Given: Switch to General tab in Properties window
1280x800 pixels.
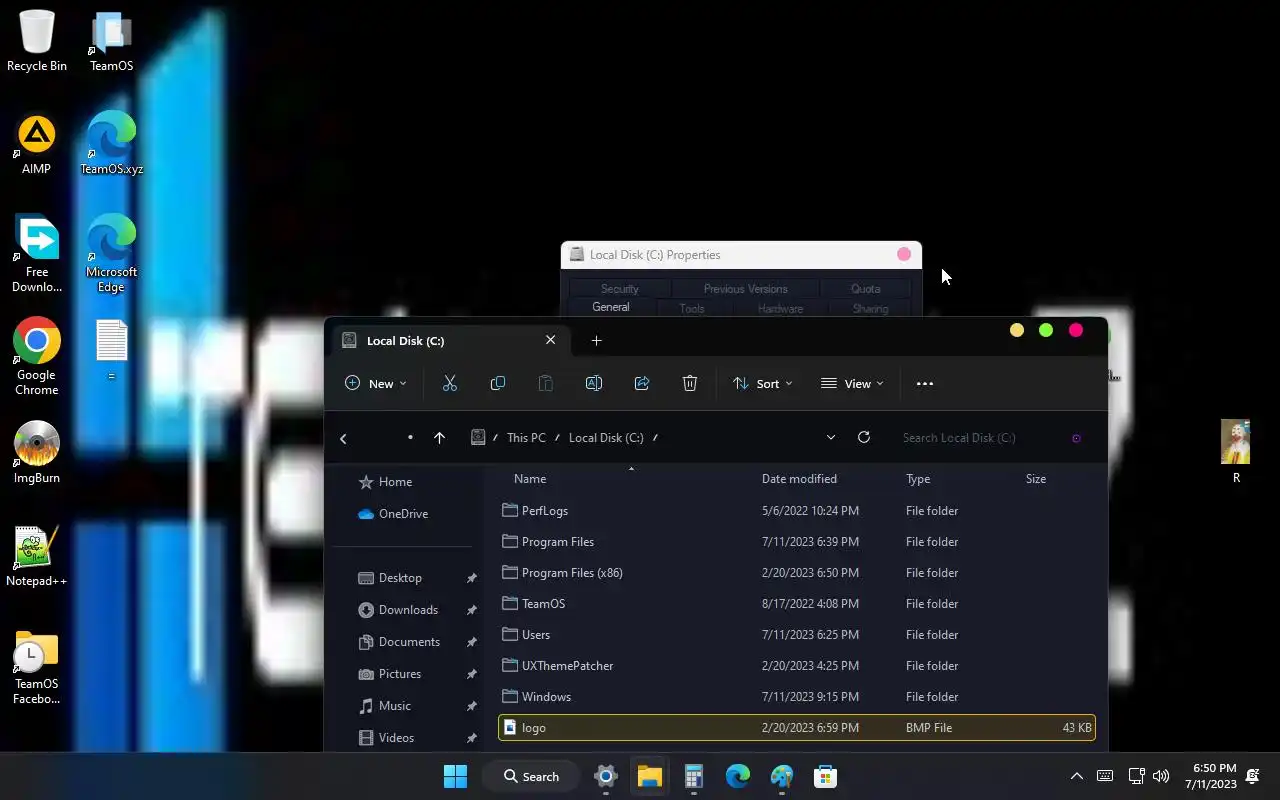Looking at the screenshot, I should (x=611, y=307).
